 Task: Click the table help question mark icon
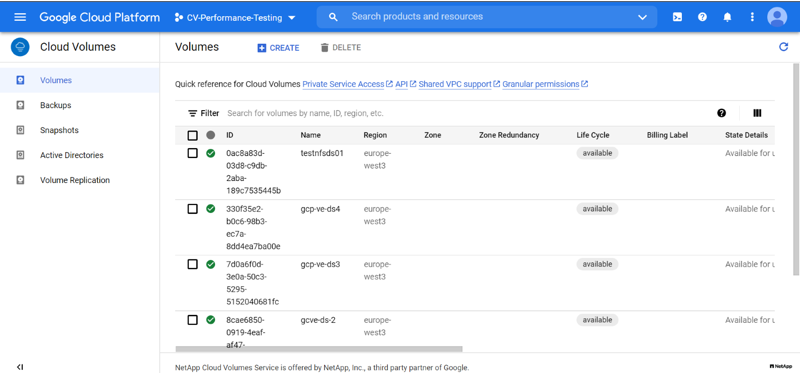[x=721, y=113]
